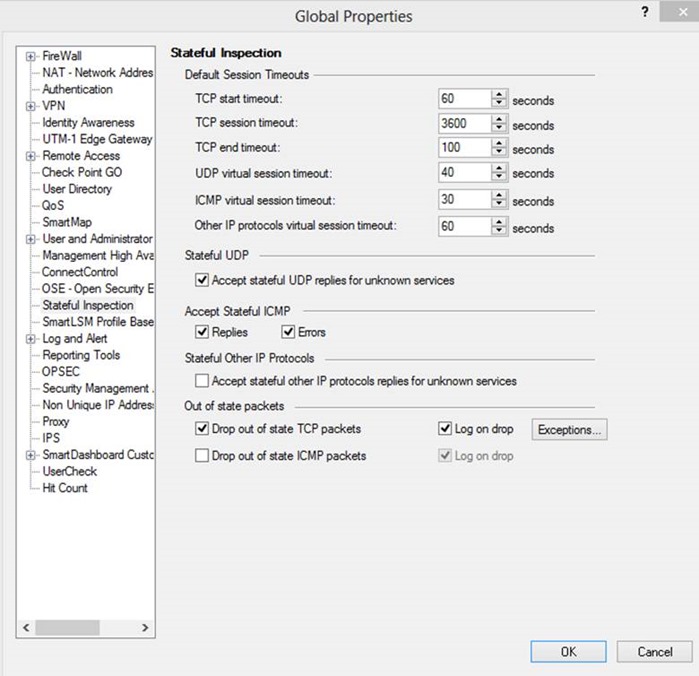Decrease UDP virtual session timeout value
This screenshot has width=699, height=676.
point(499,177)
